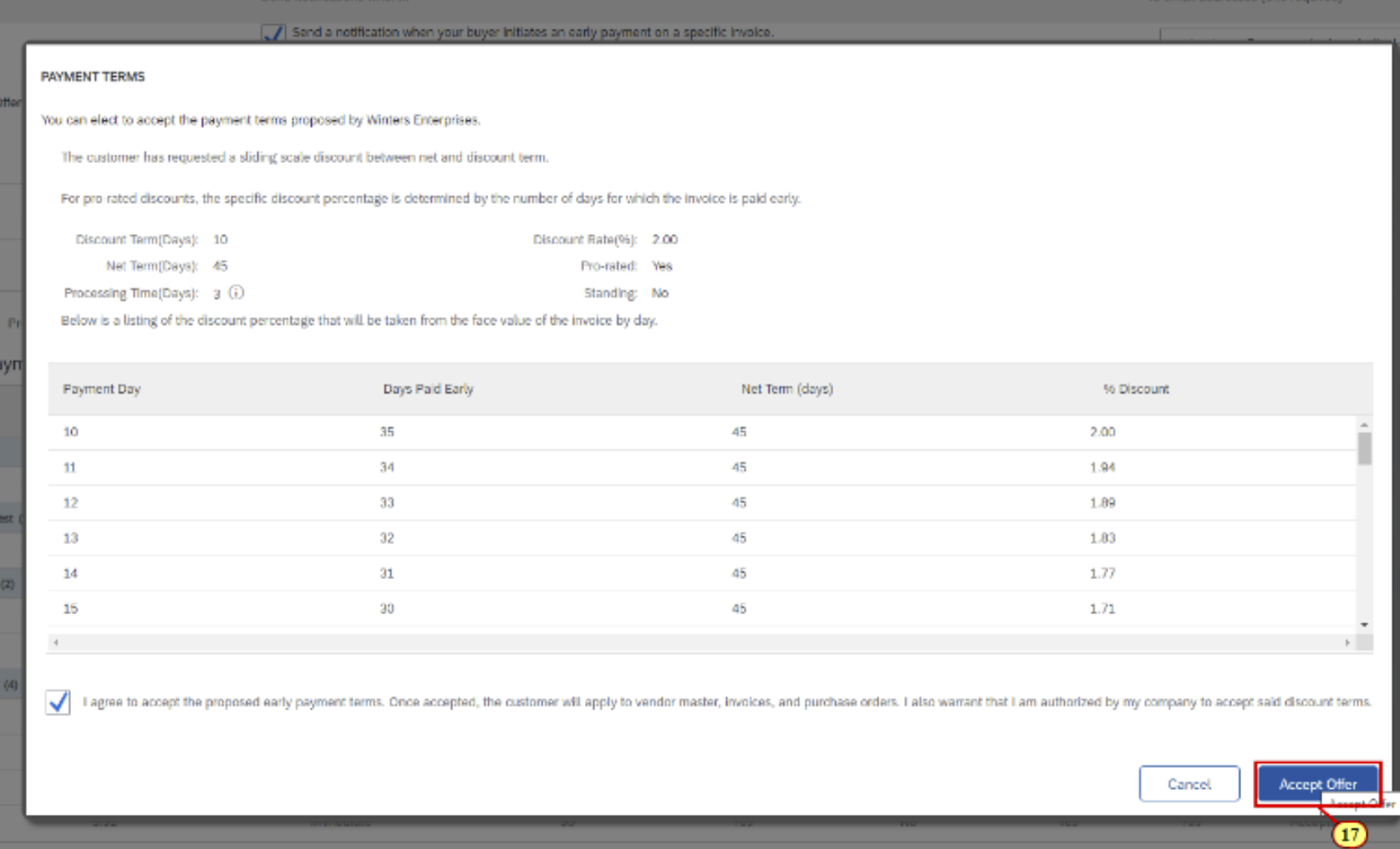Click the 1.94 discount value
Viewport: 1400px width, 849px height.
[1105, 467]
